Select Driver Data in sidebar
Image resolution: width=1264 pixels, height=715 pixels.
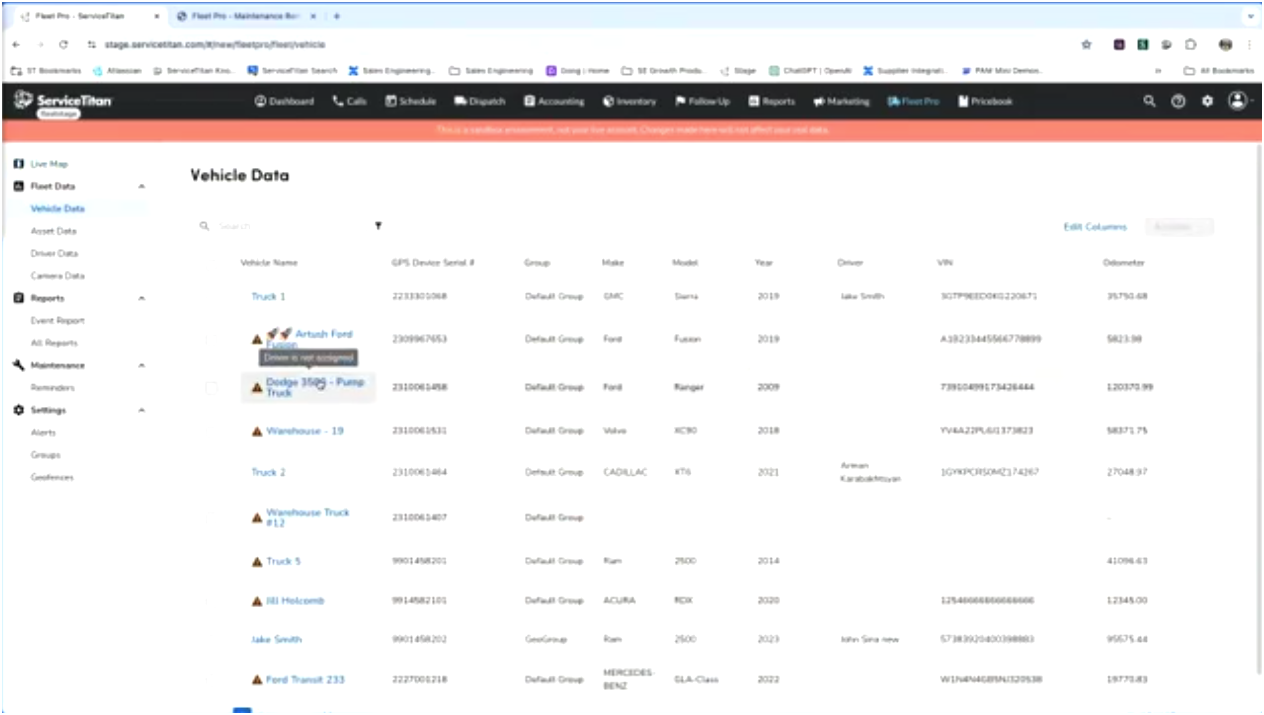54,254
